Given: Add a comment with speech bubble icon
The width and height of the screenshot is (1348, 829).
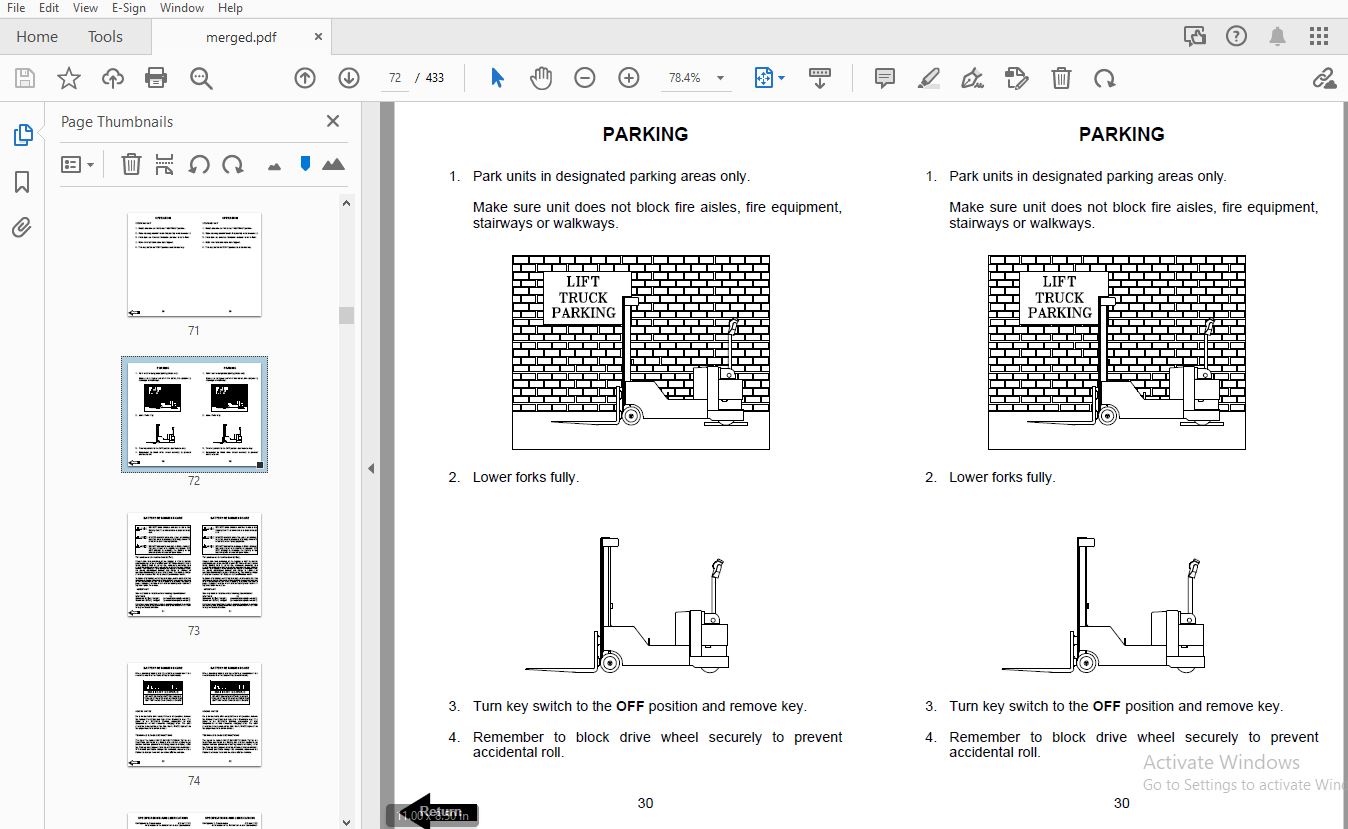Looking at the screenshot, I should point(885,78).
